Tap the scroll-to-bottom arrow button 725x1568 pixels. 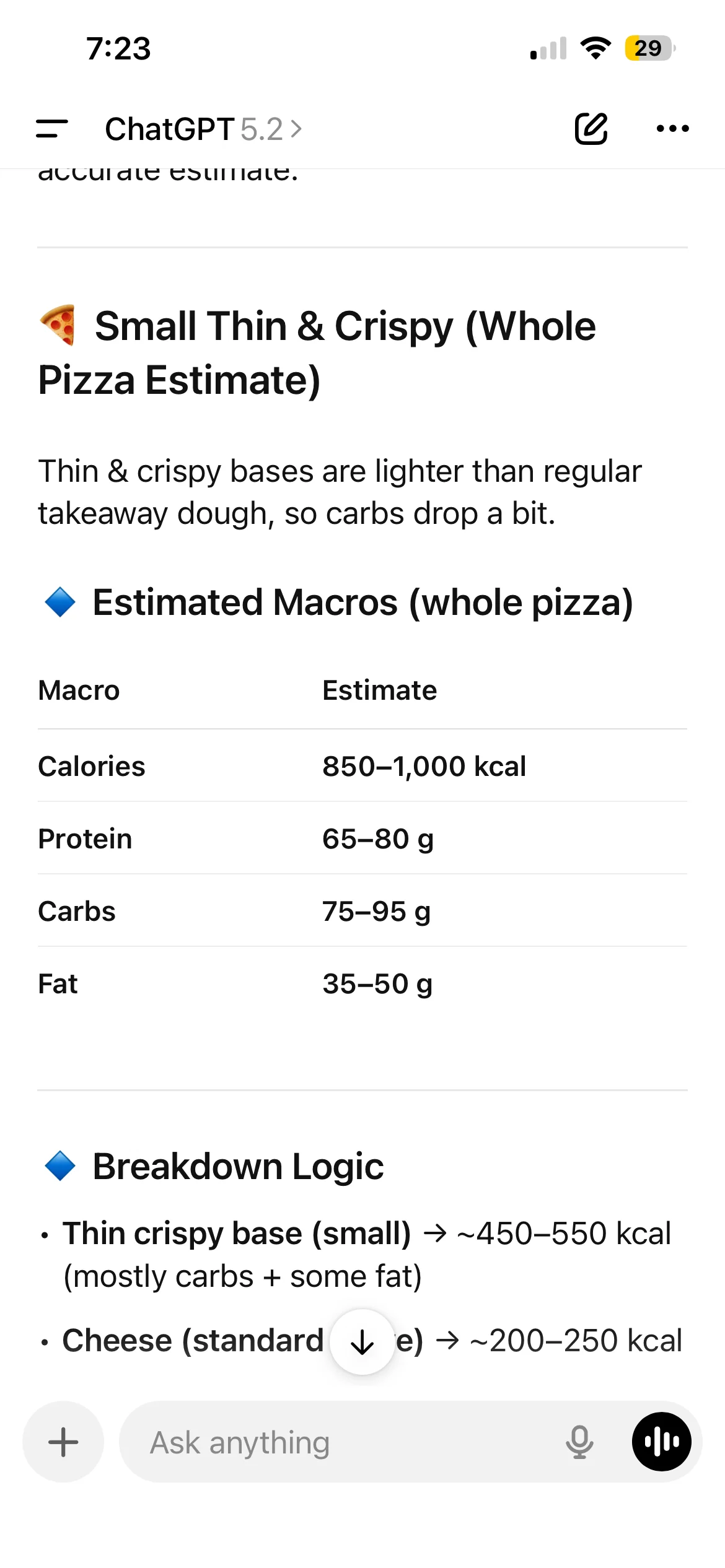point(362,1342)
